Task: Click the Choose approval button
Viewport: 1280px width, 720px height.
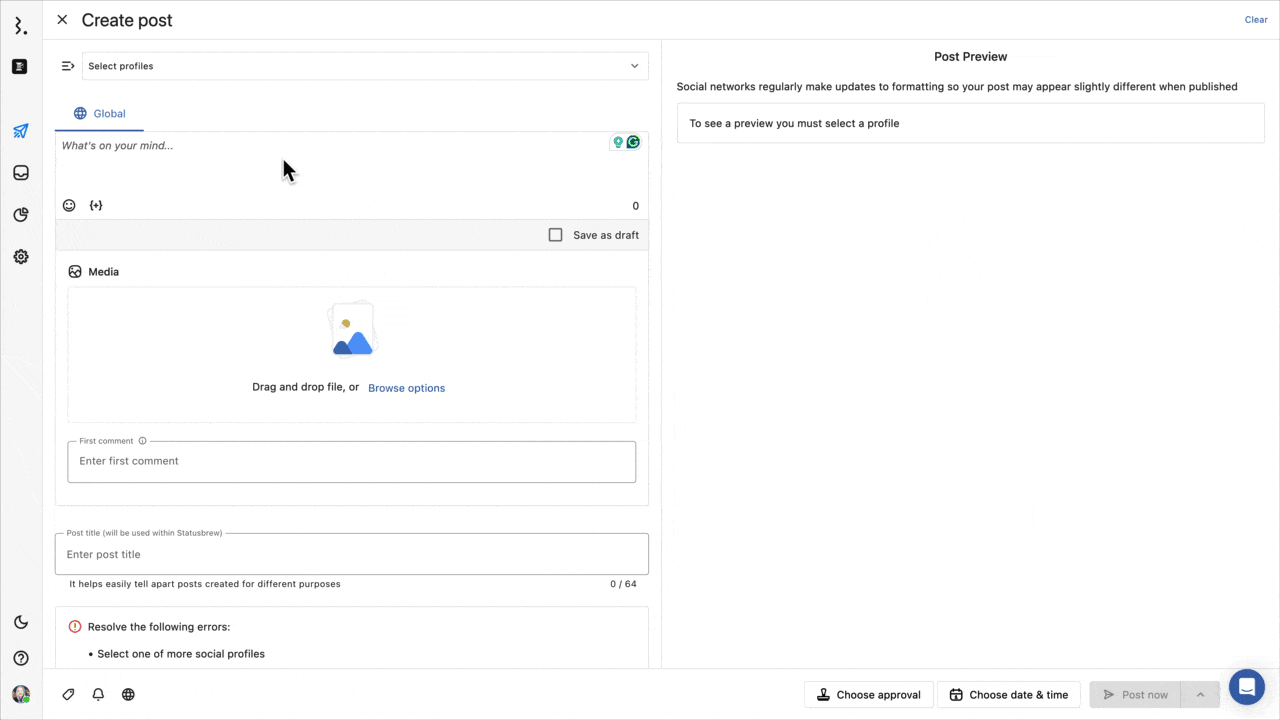Action: tap(869, 695)
